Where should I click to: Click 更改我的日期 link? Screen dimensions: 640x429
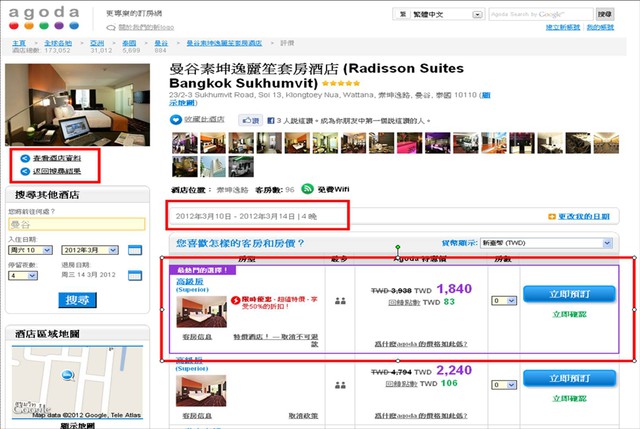tap(584, 216)
